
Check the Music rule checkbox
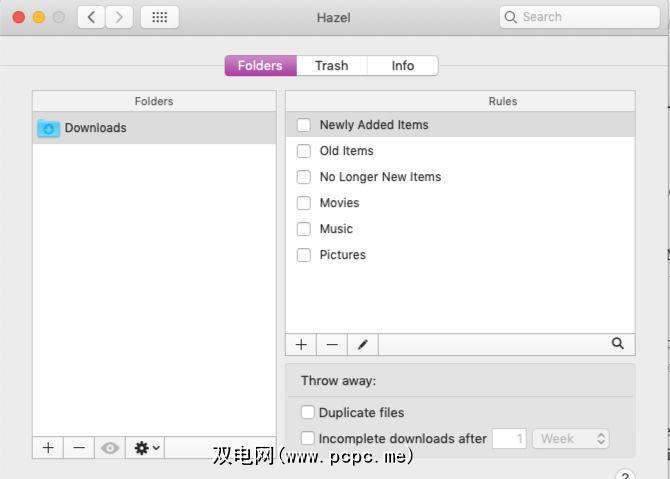click(304, 229)
